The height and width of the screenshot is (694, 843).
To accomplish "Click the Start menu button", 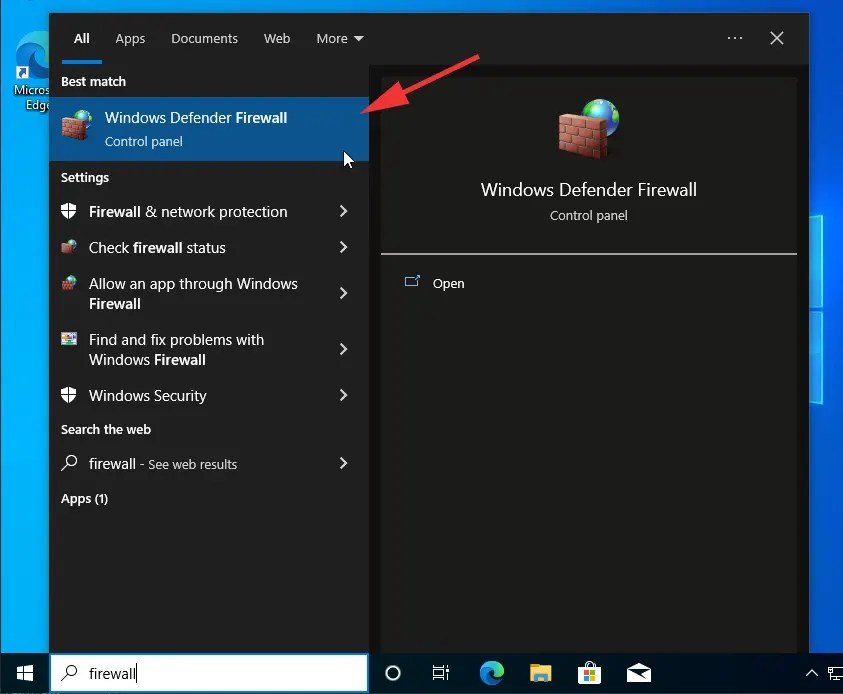I will (x=24, y=673).
